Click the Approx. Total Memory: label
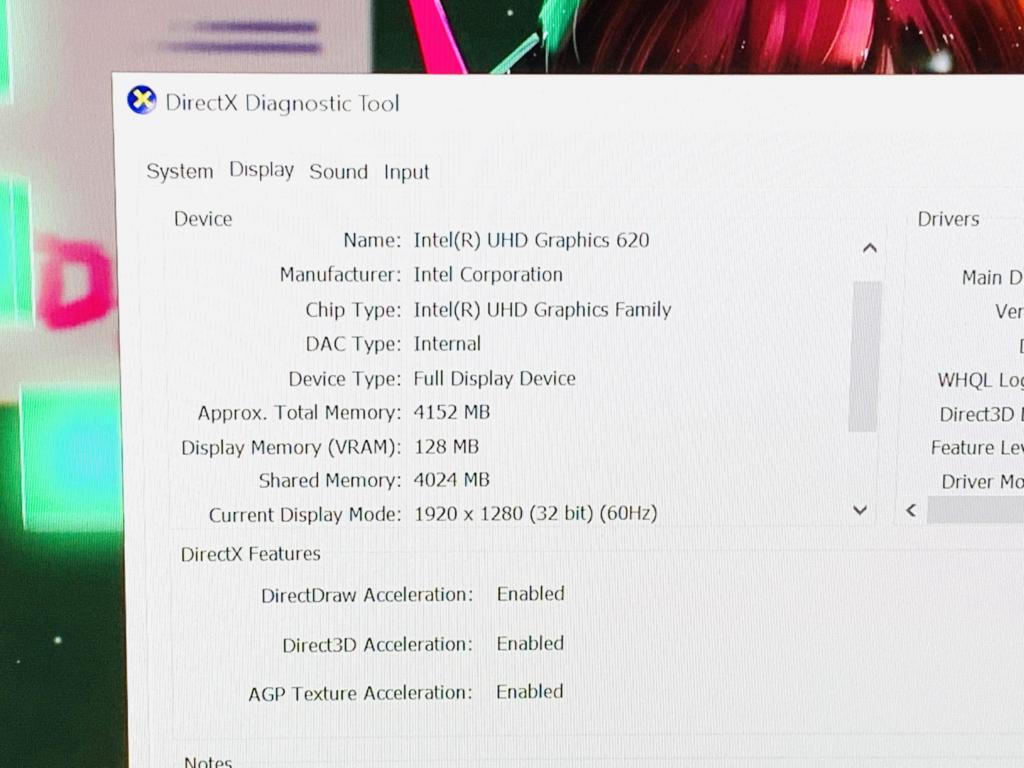 click(x=300, y=413)
